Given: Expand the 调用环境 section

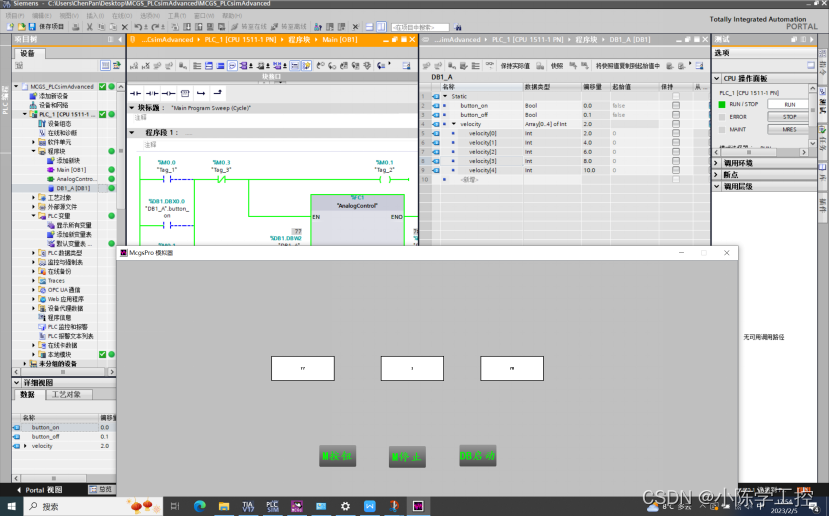Looking at the screenshot, I should coord(717,163).
